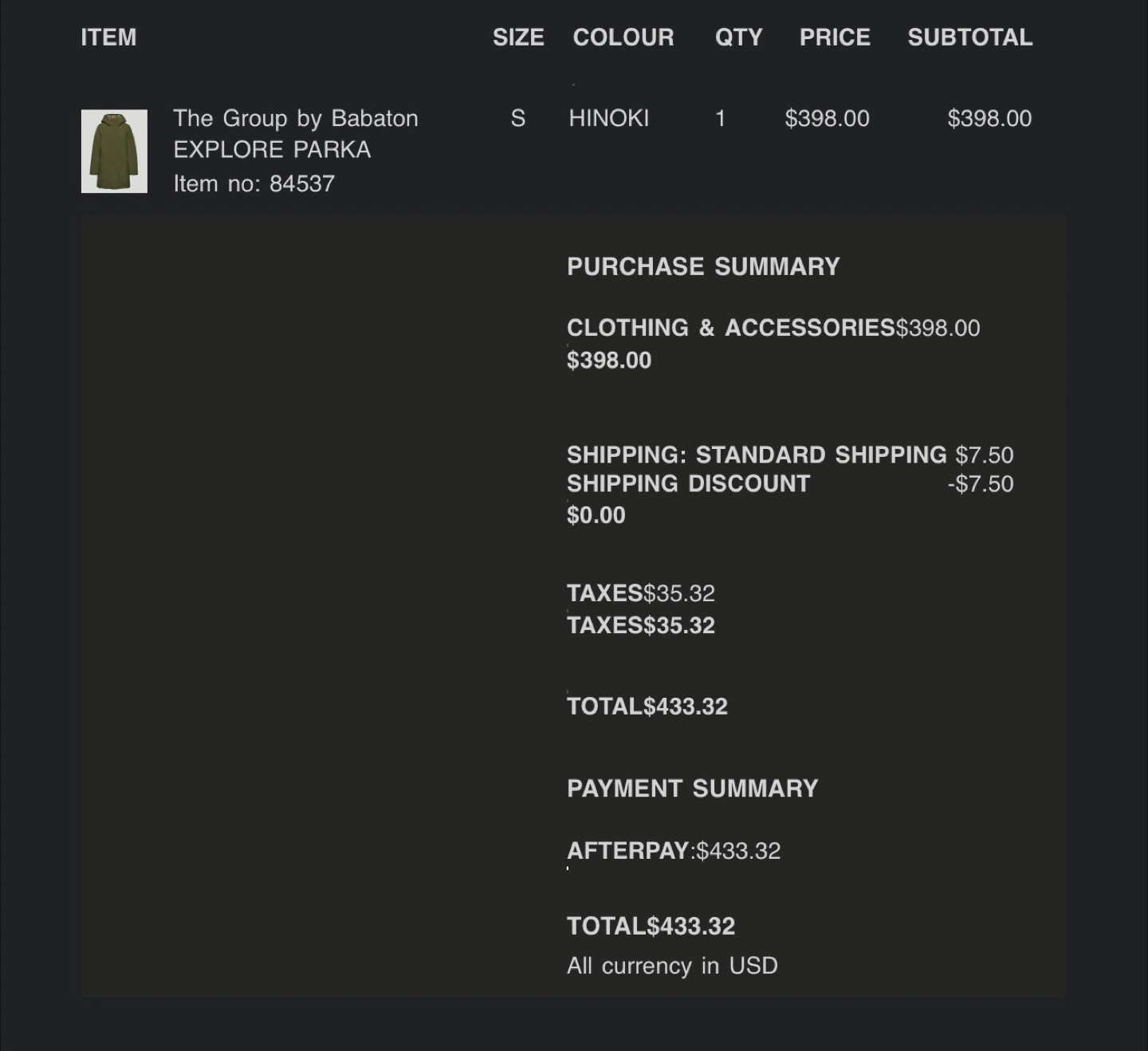Click the bold TAXES $35.32 line
This screenshot has height=1051, width=1148.
coord(641,626)
